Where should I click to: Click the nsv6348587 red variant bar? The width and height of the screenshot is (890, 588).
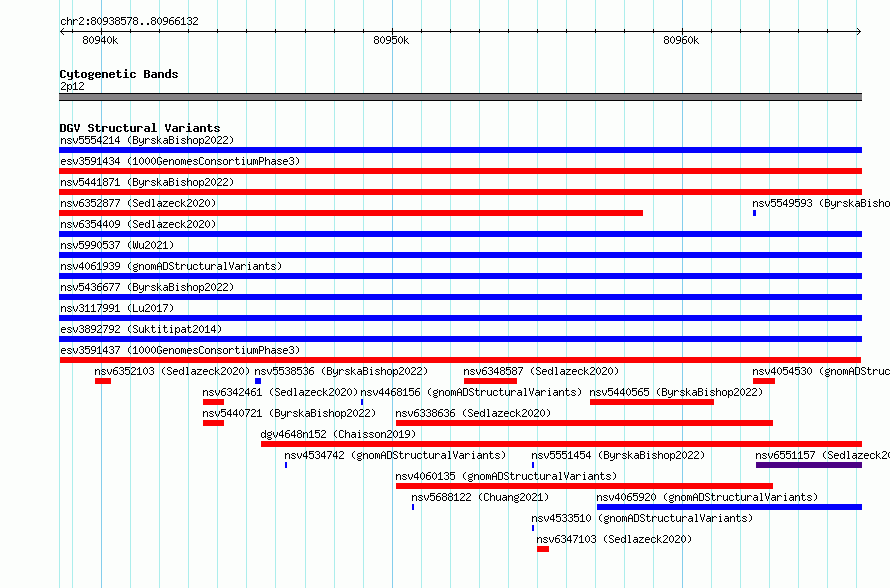click(x=490, y=381)
